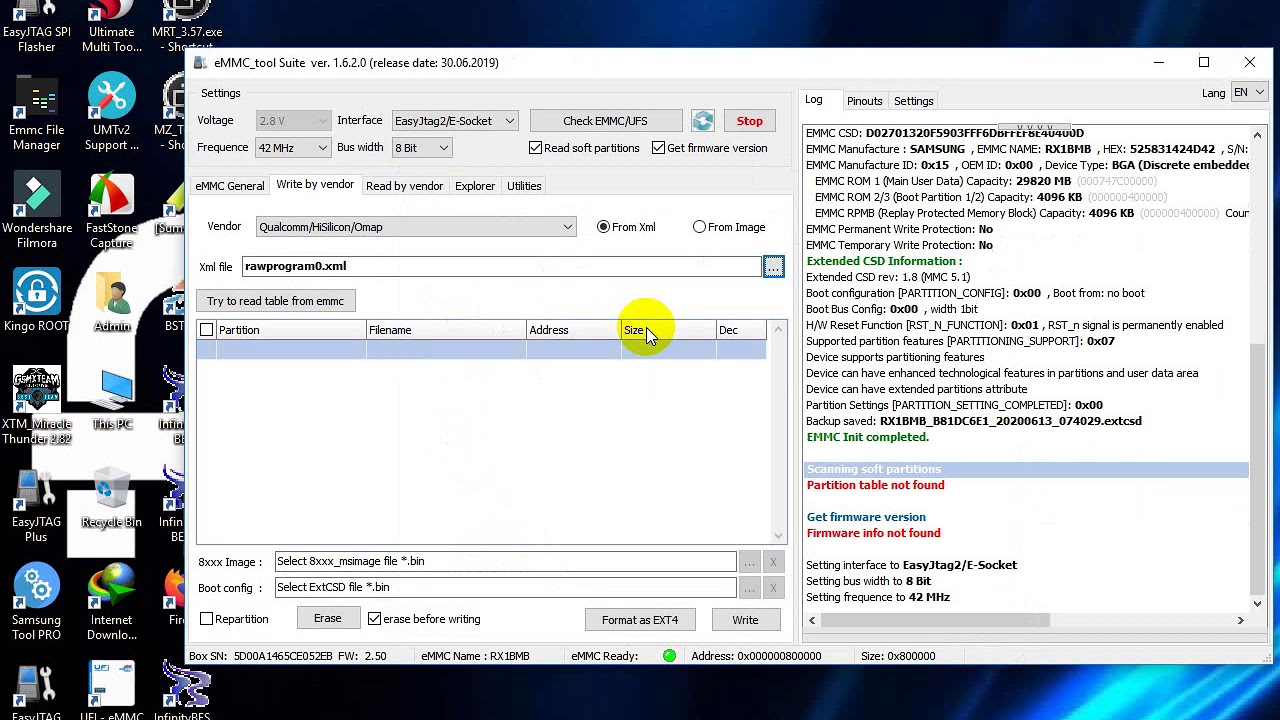Click the 'Get firmware version' log line
Image resolution: width=1280 pixels, height=720 pixels.
866,517
